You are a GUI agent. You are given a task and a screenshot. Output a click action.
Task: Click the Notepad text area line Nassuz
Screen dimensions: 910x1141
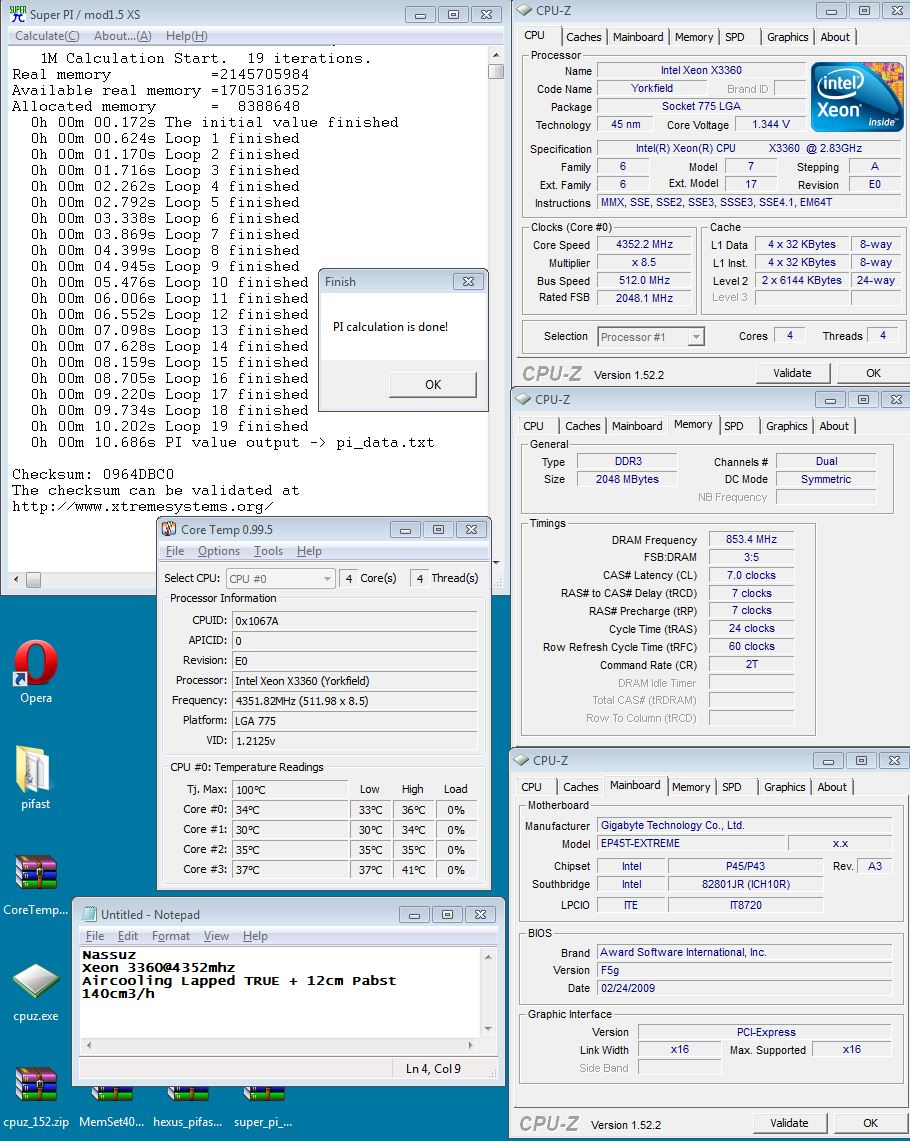pos(109,955)
